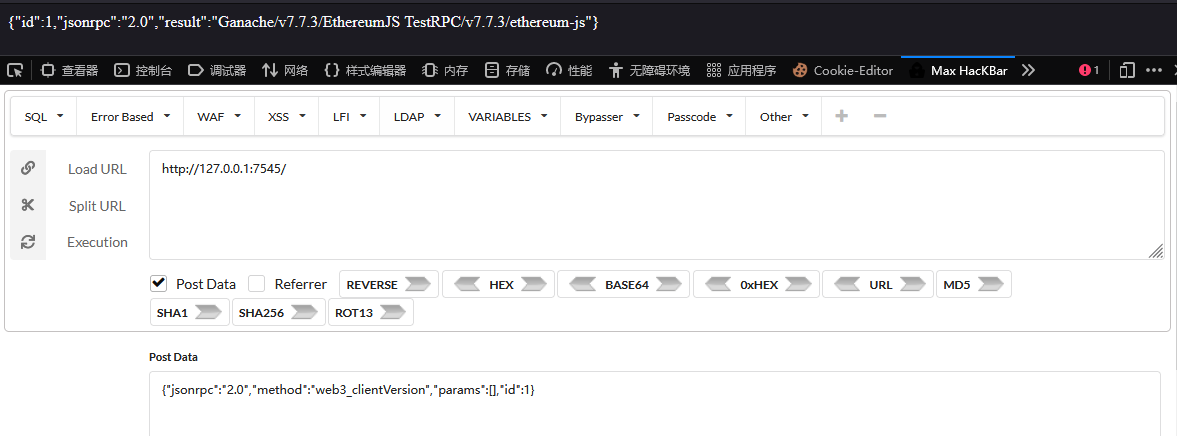
Task: Expand the Error Based dropdown
Action: [x=131, y=116]
